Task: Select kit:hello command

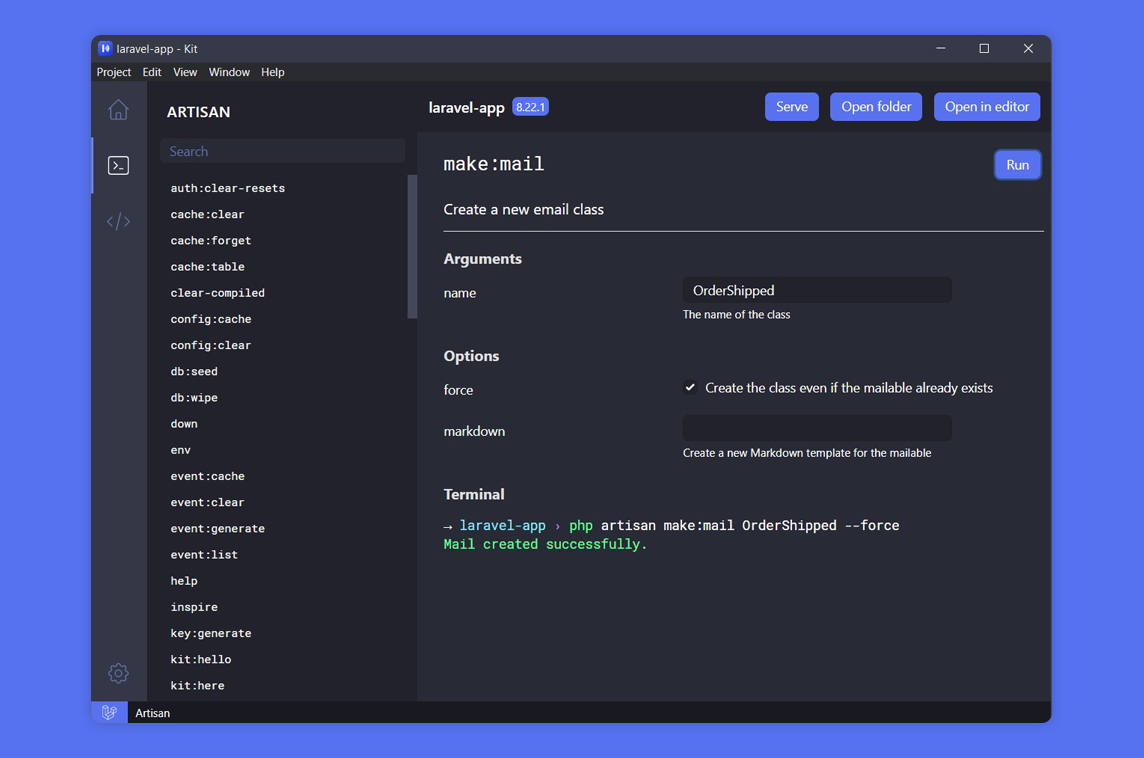Action: click(201, 660)
